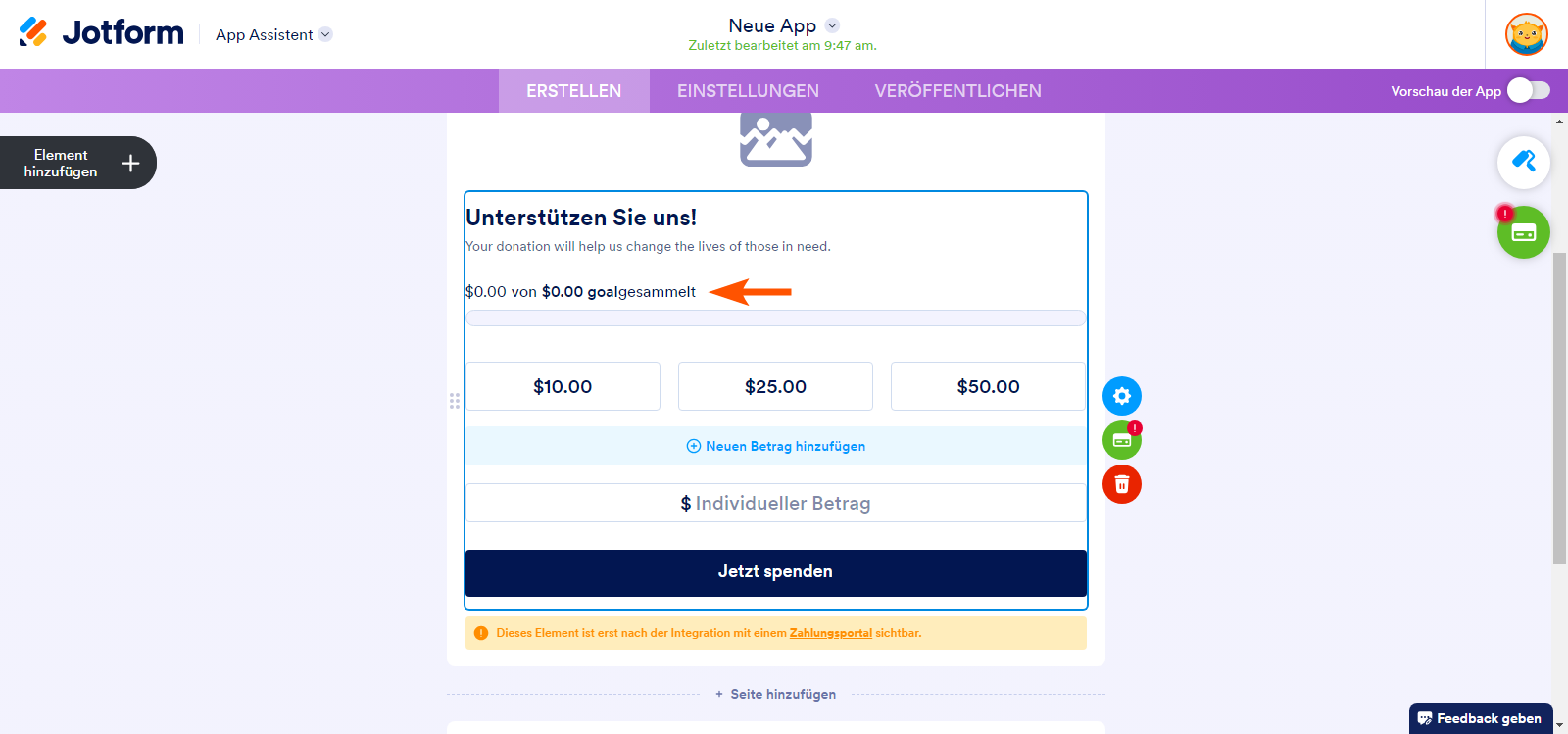
Task: Switch to the VERÖFFENTLICHEN tab
Action: [957, 91]
